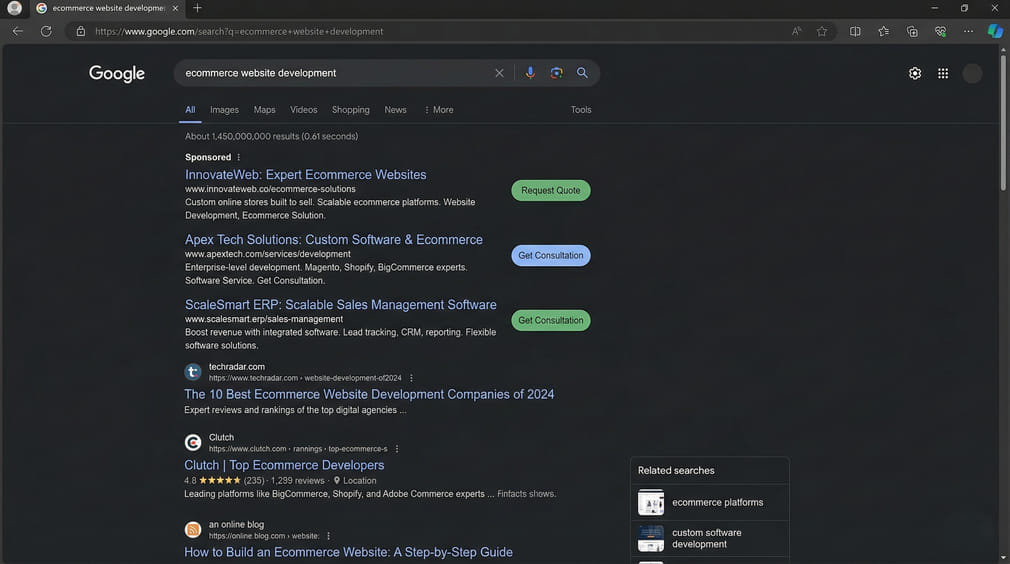The height and width of the screenshot is (564, 1010).
Task: Click ScaleSmart Get Consultation button
Action: click(x=551, y=320)
